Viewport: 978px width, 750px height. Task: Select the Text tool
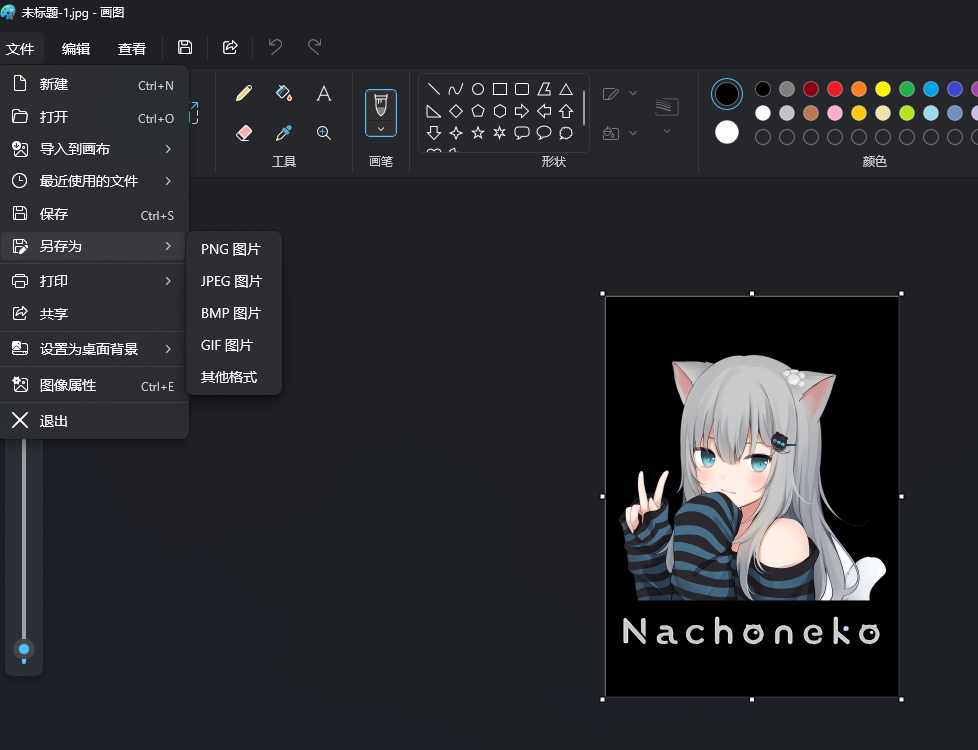click(324, 94)
